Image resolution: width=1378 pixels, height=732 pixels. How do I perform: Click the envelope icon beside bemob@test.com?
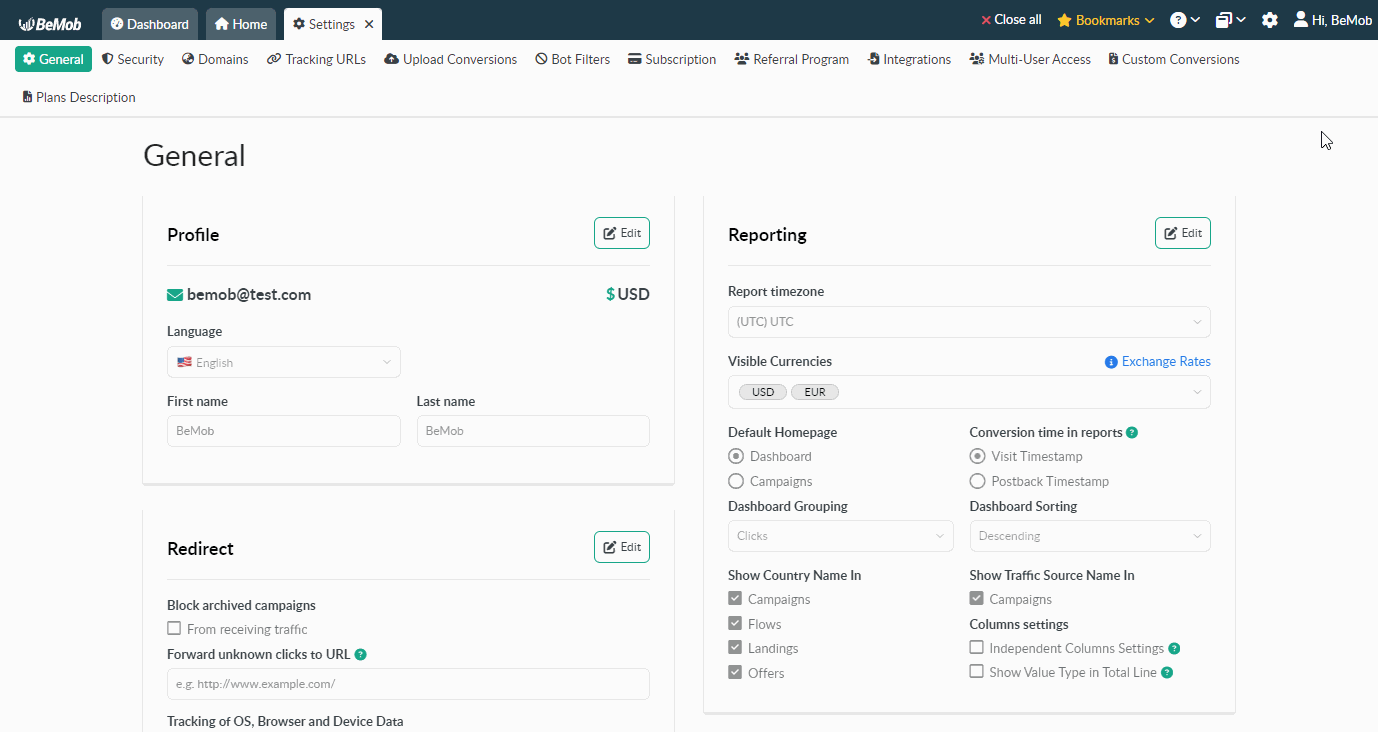tap(175, 295)
